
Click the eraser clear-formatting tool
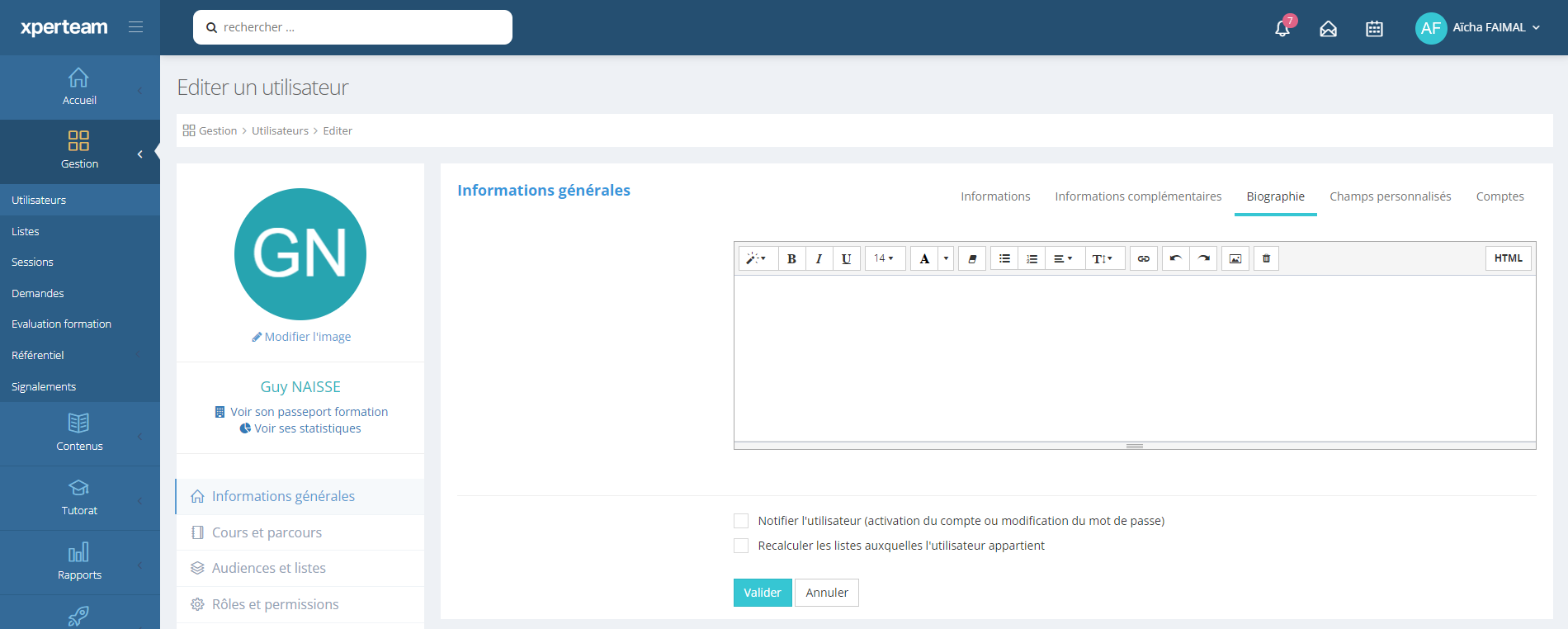pos(972,258)
